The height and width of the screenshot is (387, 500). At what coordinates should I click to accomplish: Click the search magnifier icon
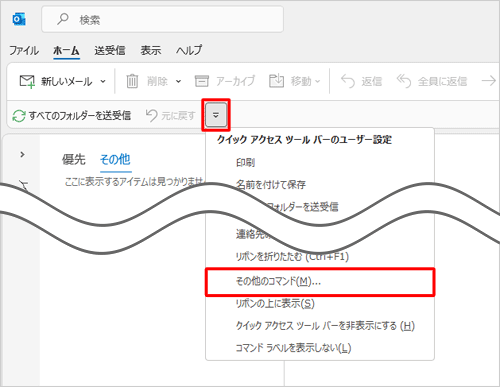[62, 19]
